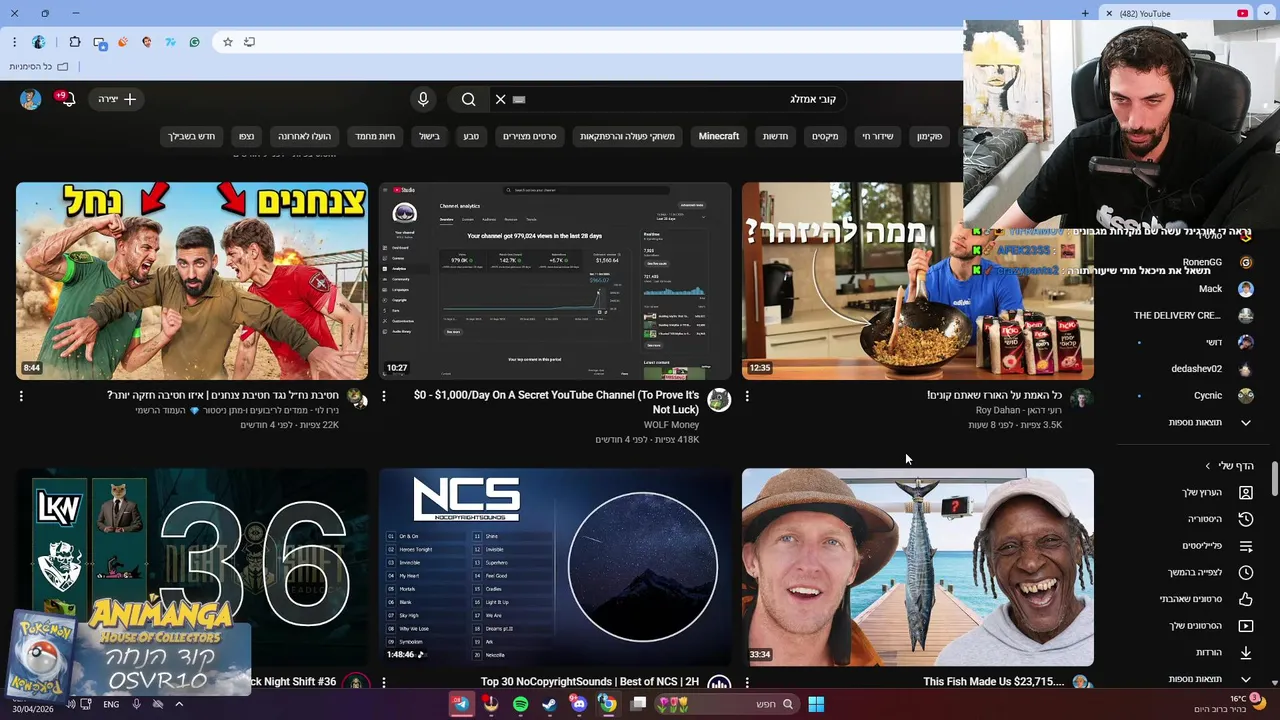The height and width of the screenshot is (720, 1280).
Task: Select the טבע filter chip
Action: 471,136
